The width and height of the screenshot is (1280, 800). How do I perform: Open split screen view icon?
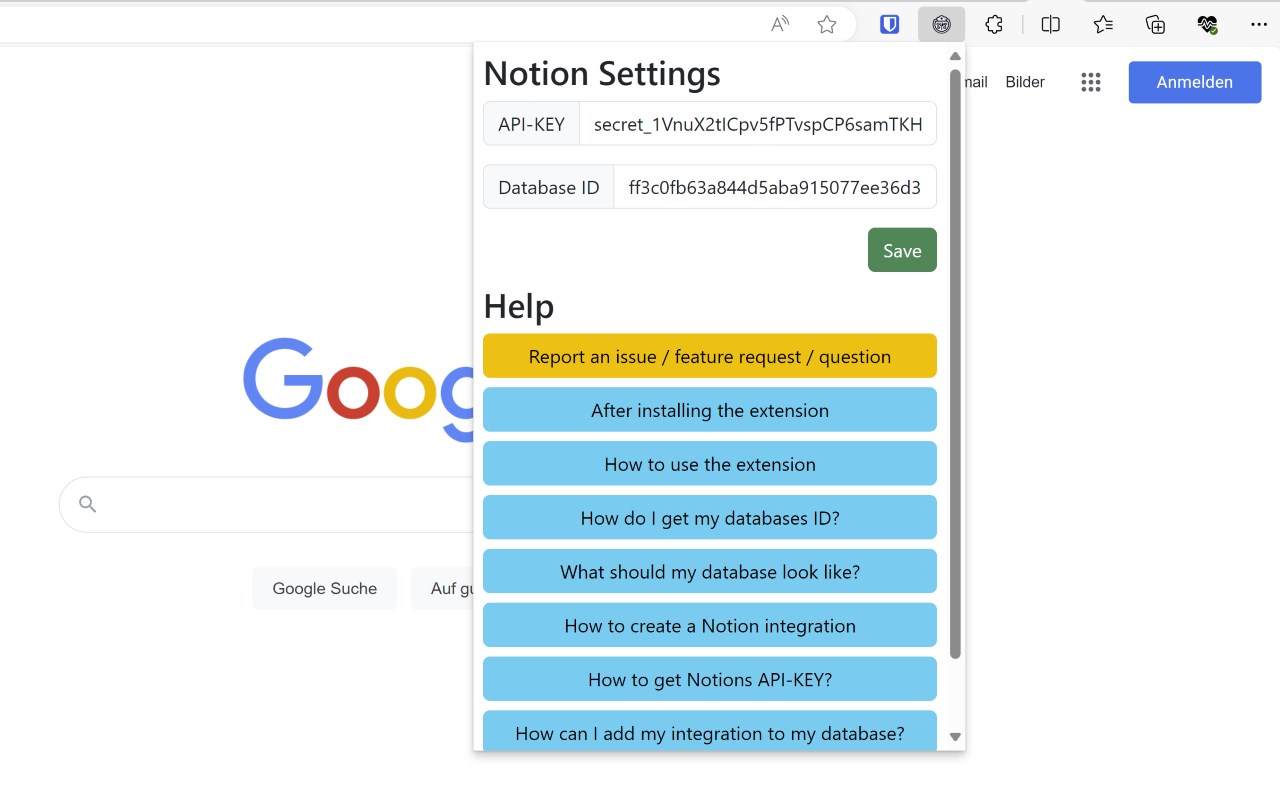[1051, 25]
